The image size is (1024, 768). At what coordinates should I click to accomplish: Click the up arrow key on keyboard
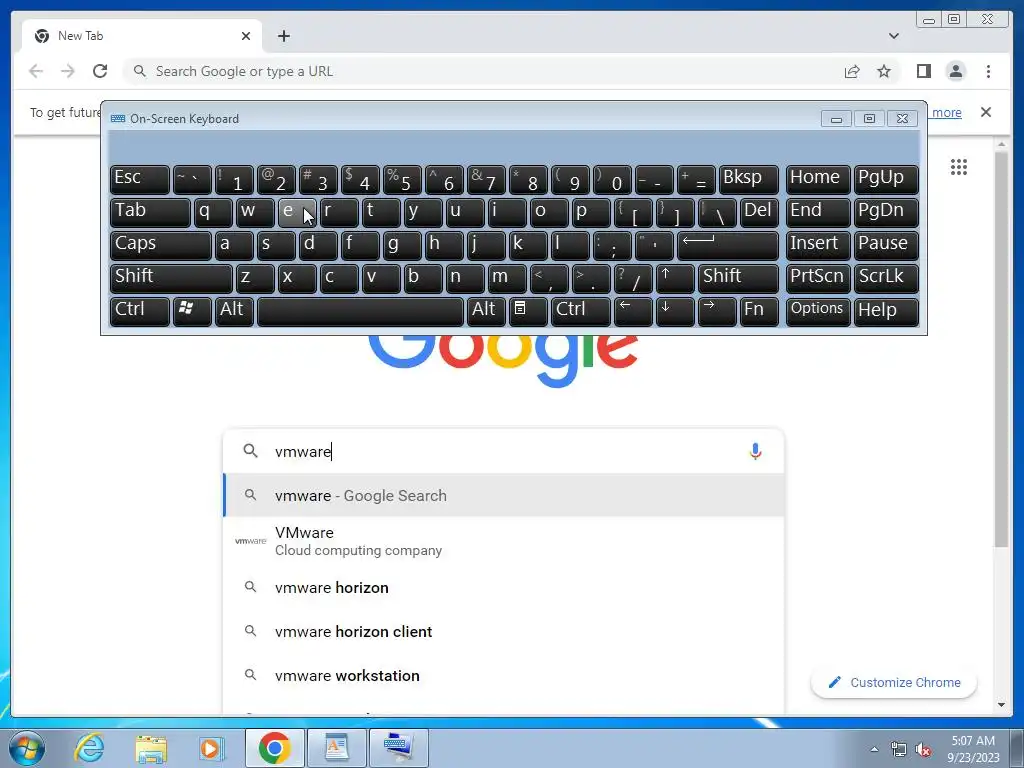point(675,278)
